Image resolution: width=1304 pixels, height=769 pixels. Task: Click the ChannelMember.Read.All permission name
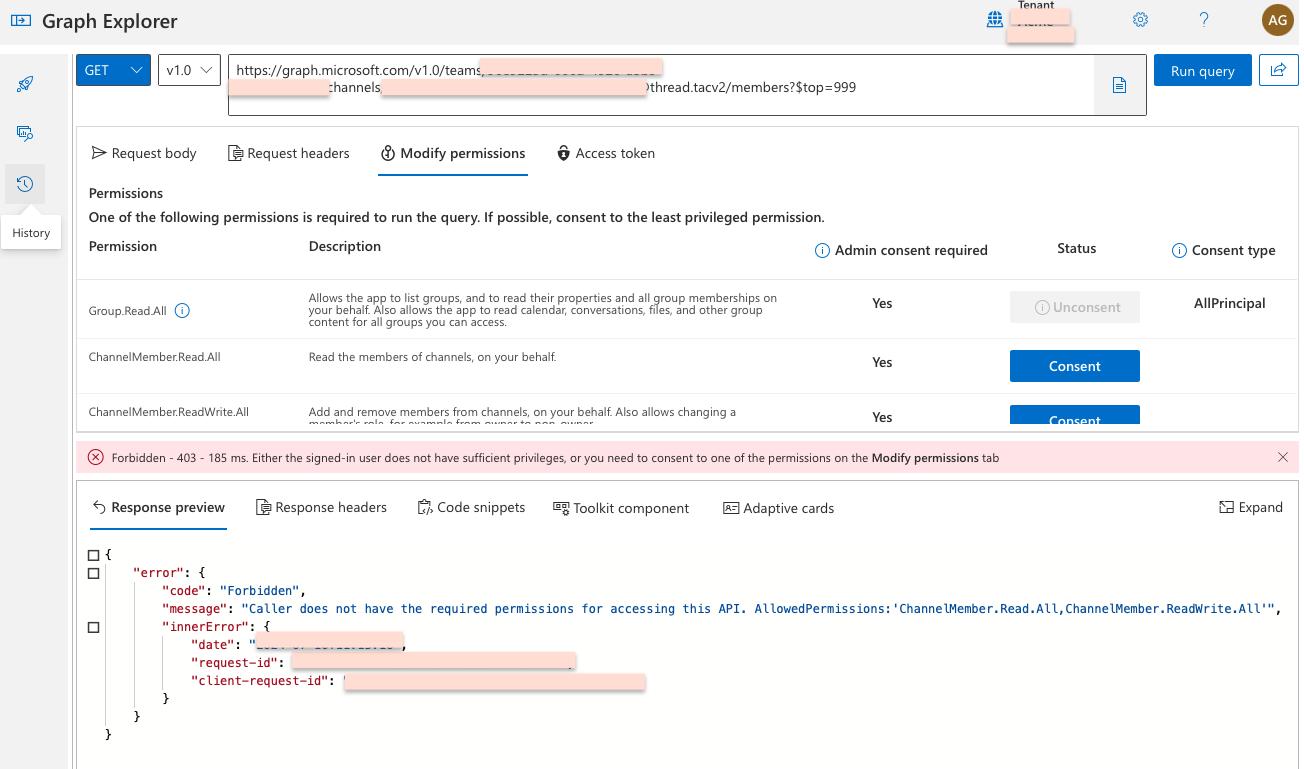pyautogui.click(x=155, y=357)
